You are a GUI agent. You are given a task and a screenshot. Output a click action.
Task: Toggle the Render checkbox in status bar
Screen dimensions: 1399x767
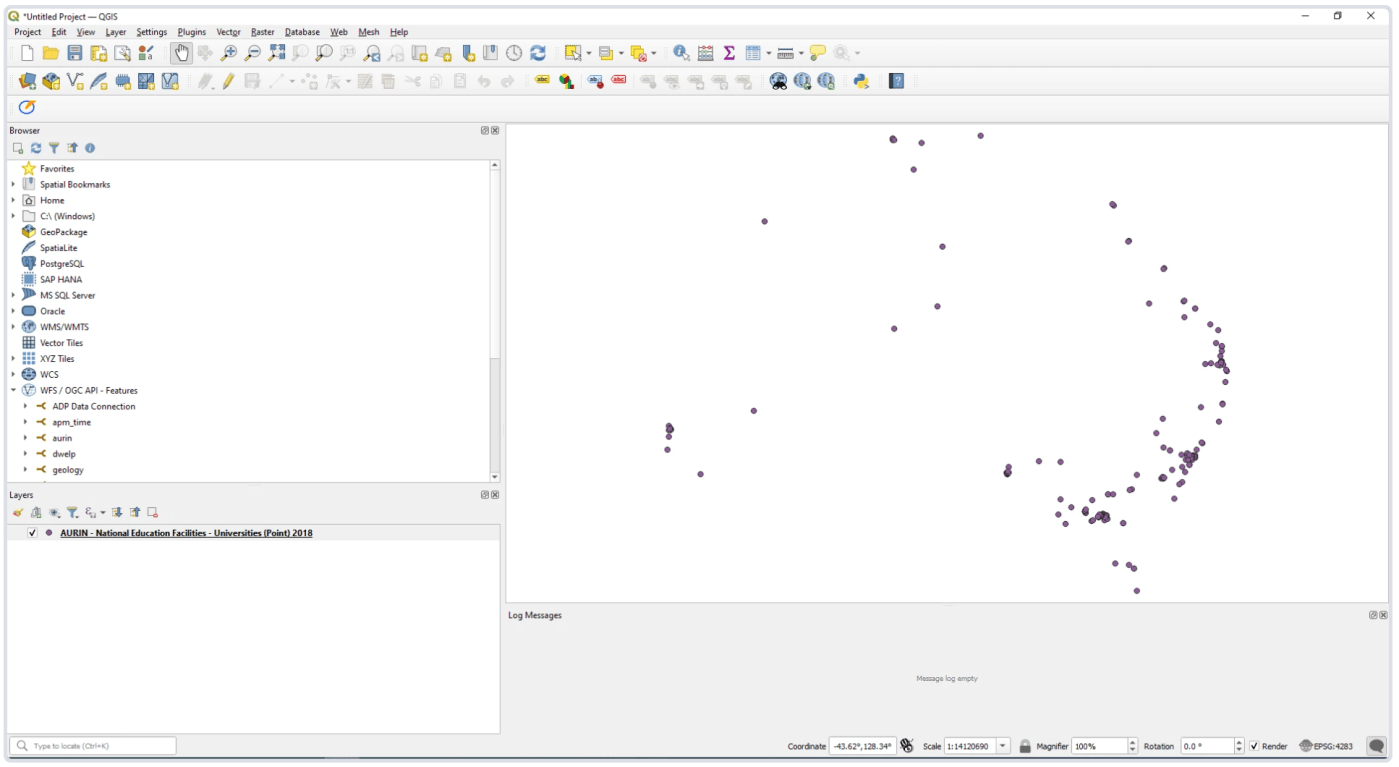tap(1256, 745)
